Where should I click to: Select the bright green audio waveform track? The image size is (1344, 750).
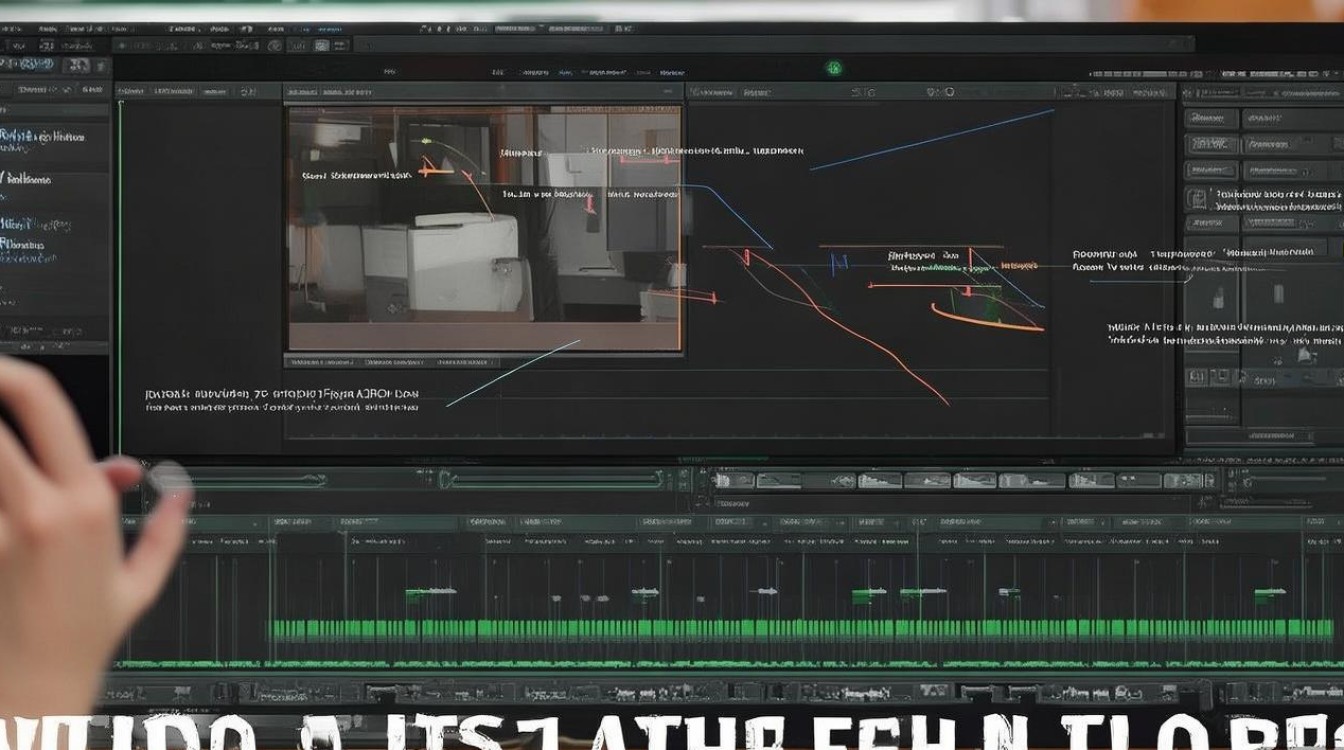pos(805,631)
